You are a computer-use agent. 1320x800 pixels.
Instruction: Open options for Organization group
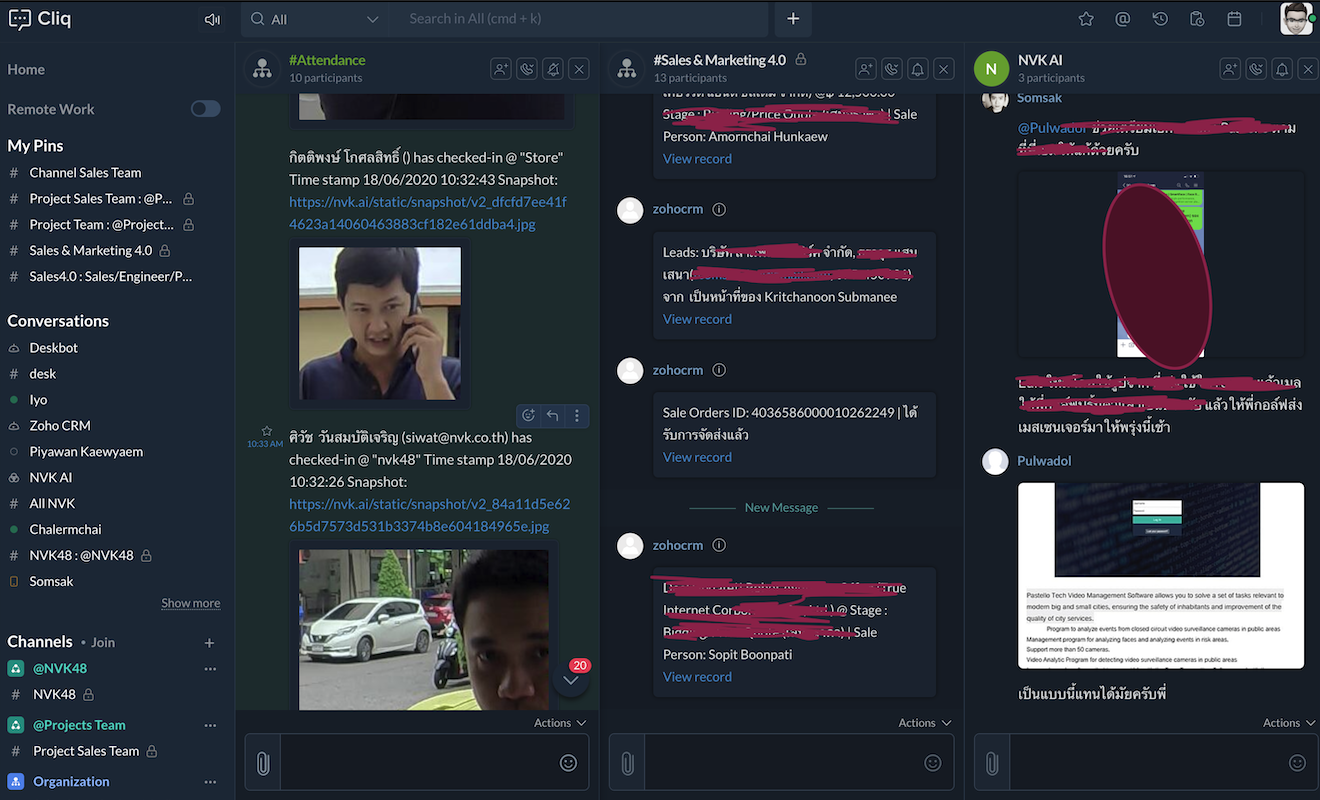(x=210, y=782)
